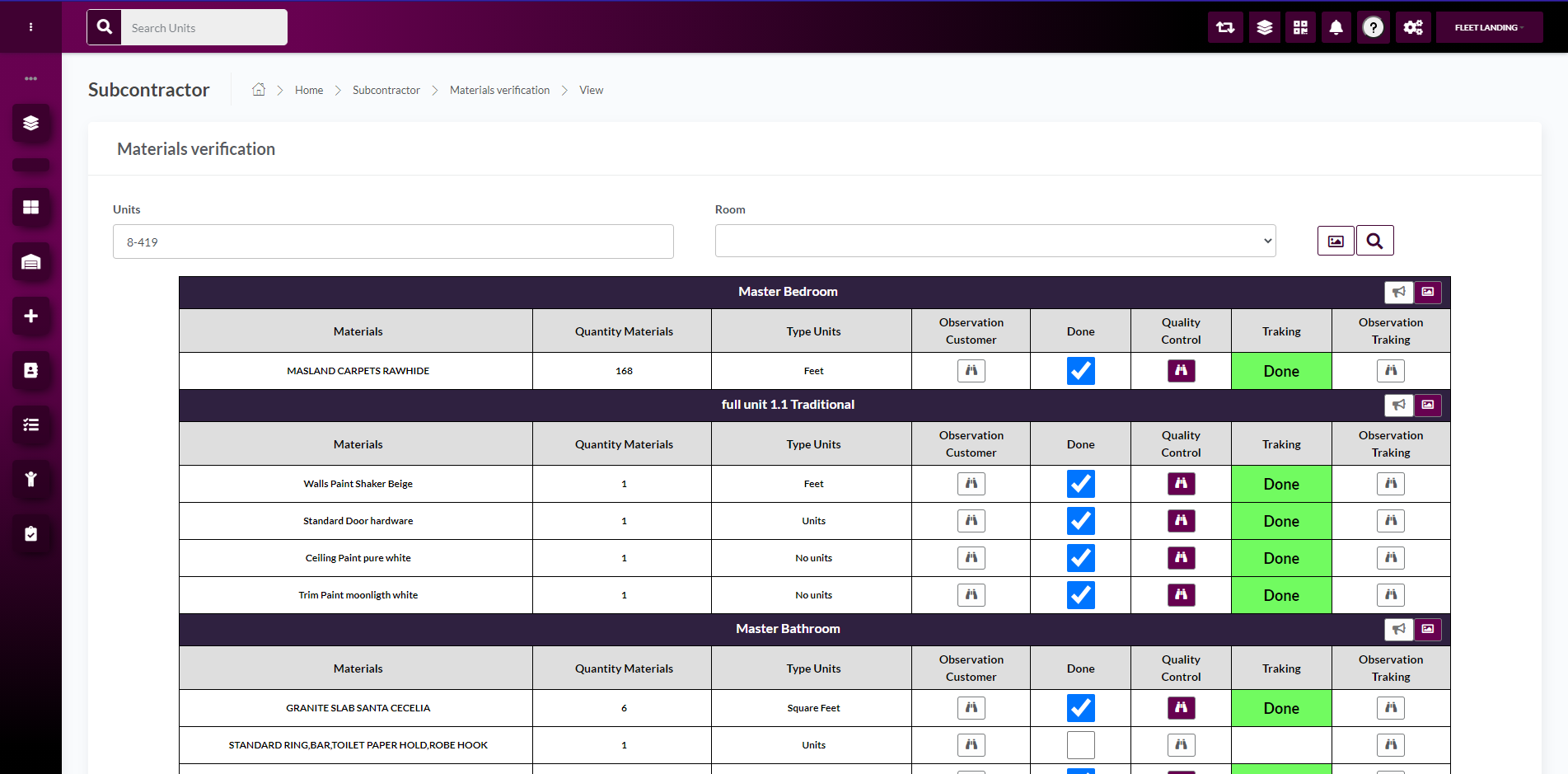
Task: Navigate to Materials verification breadcrumb
Action: coord(499,90)
